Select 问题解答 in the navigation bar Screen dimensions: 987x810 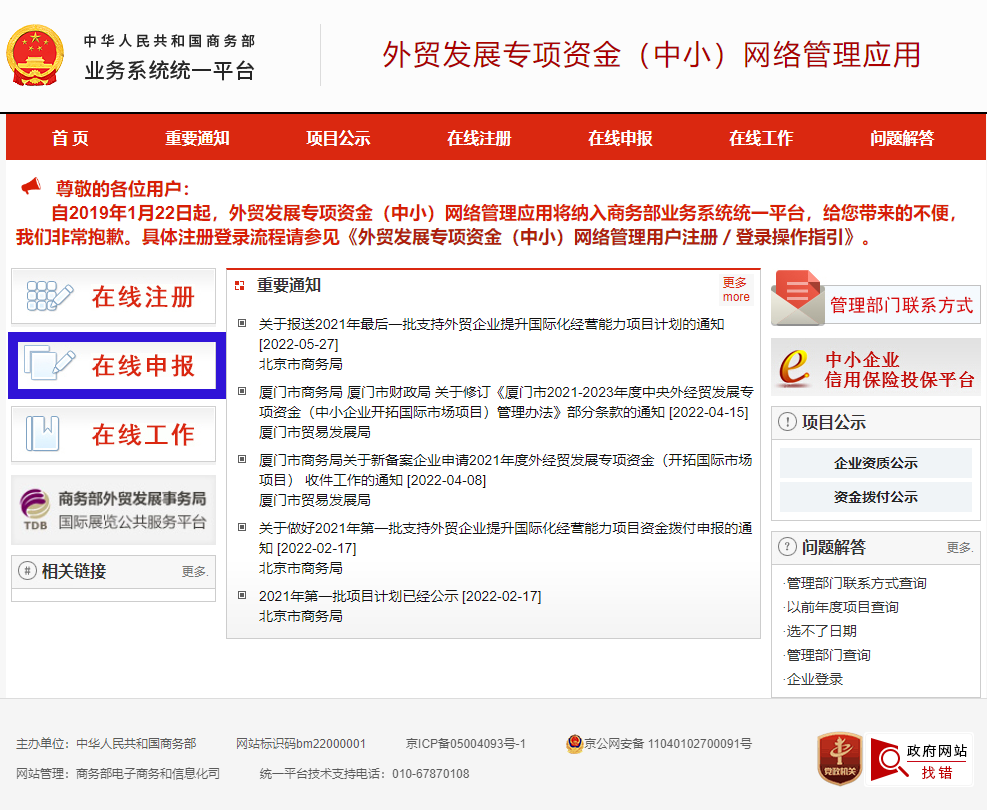[901, 138]
